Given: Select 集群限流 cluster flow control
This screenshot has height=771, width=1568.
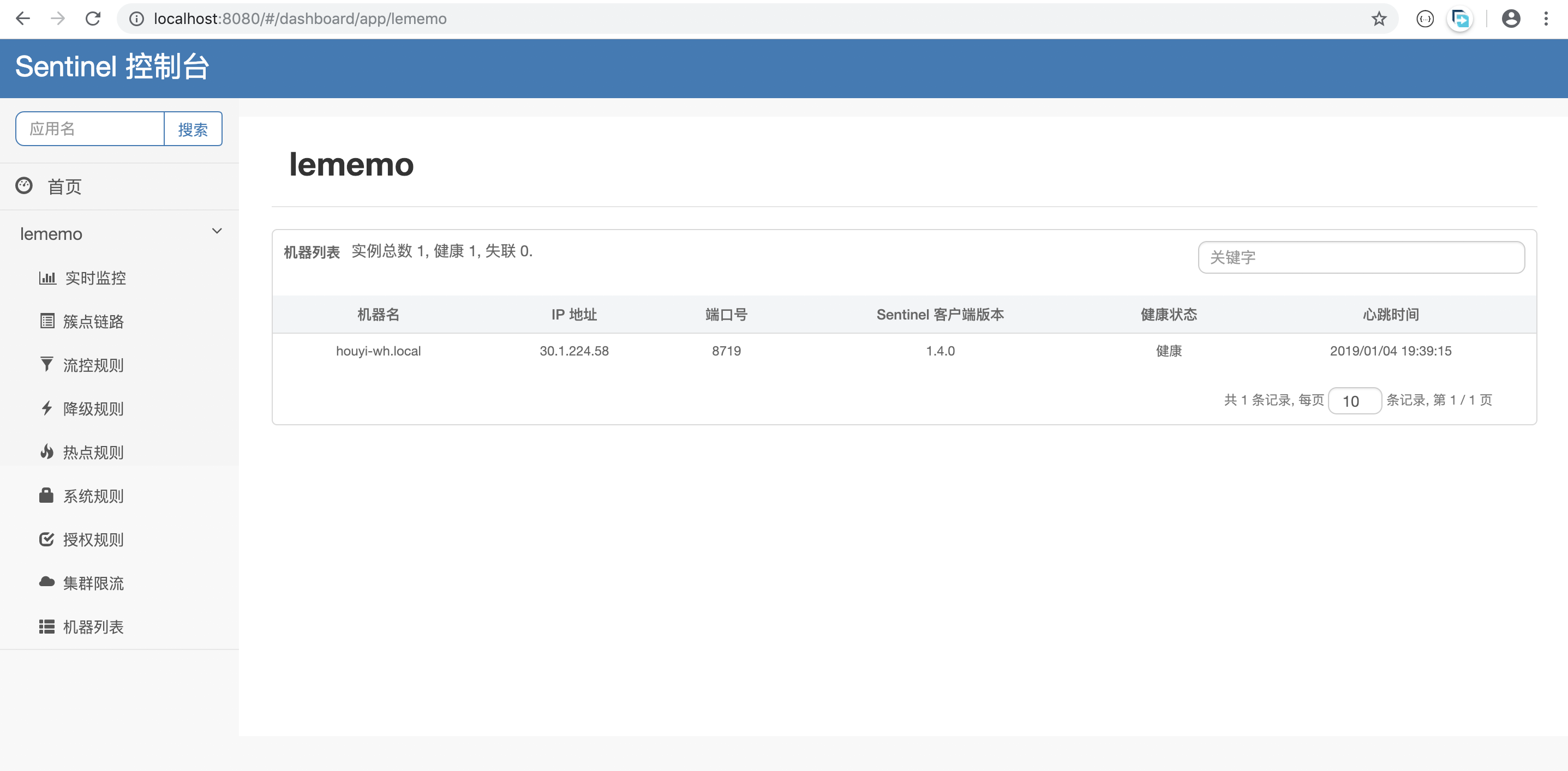Looking at the screenshot, I should point(93,583).
